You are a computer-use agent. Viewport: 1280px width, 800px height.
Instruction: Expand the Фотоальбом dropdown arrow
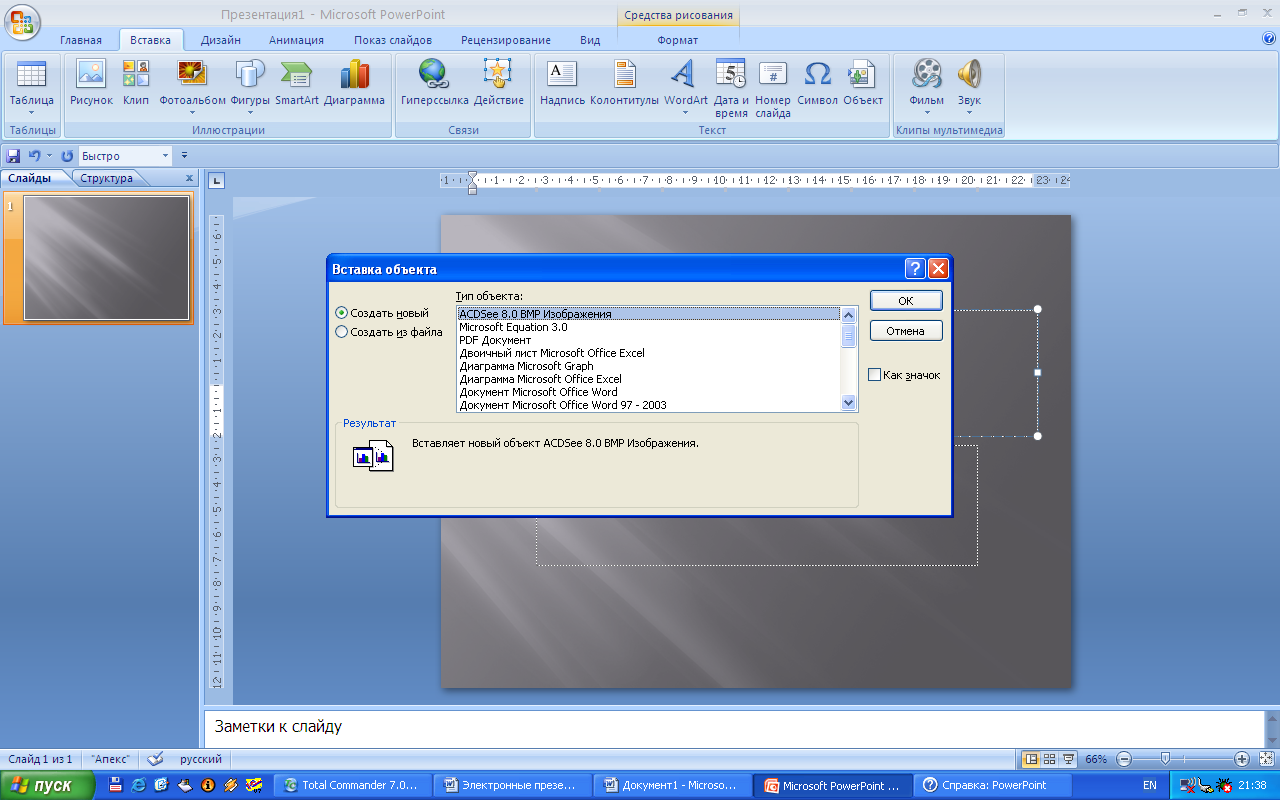tap(192, 113)
